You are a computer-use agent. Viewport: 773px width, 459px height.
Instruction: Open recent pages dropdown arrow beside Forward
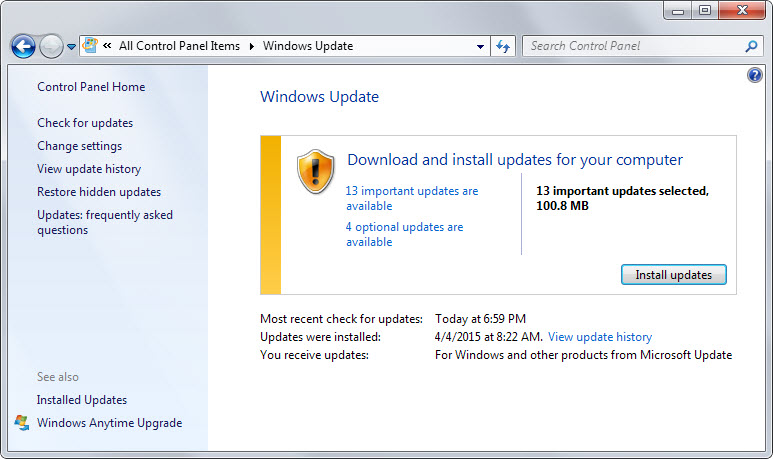coord(71,47)
